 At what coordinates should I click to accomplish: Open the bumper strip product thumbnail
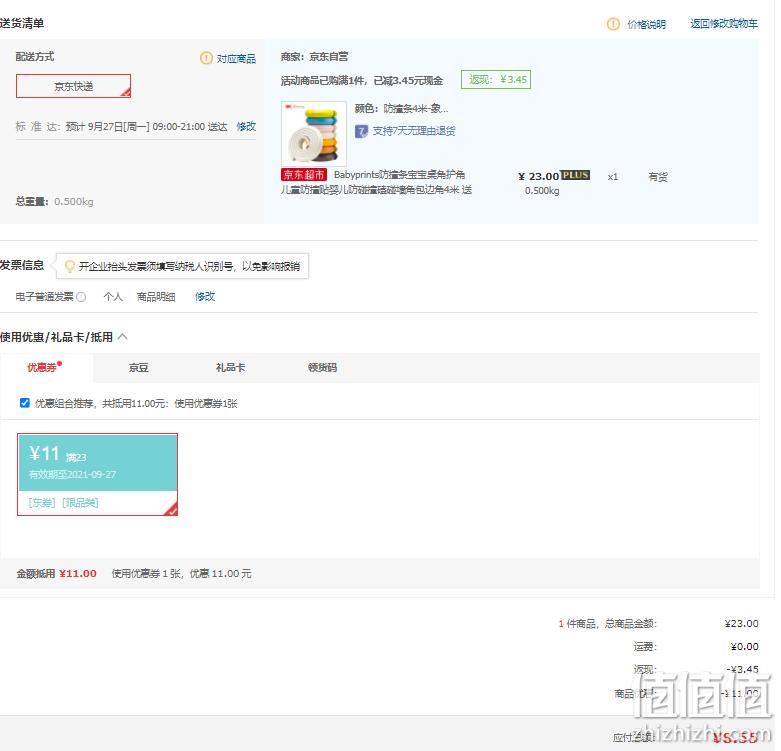click(314, 133)
